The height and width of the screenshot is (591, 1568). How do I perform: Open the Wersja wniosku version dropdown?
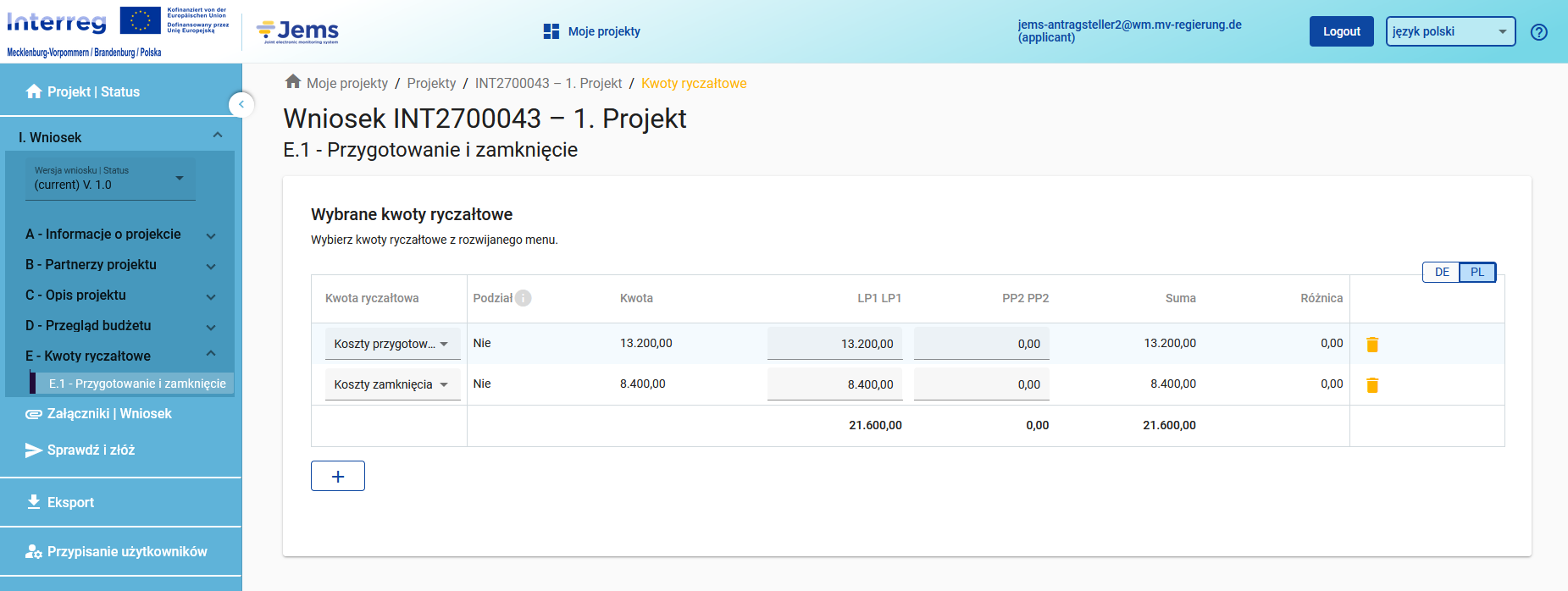110,178
